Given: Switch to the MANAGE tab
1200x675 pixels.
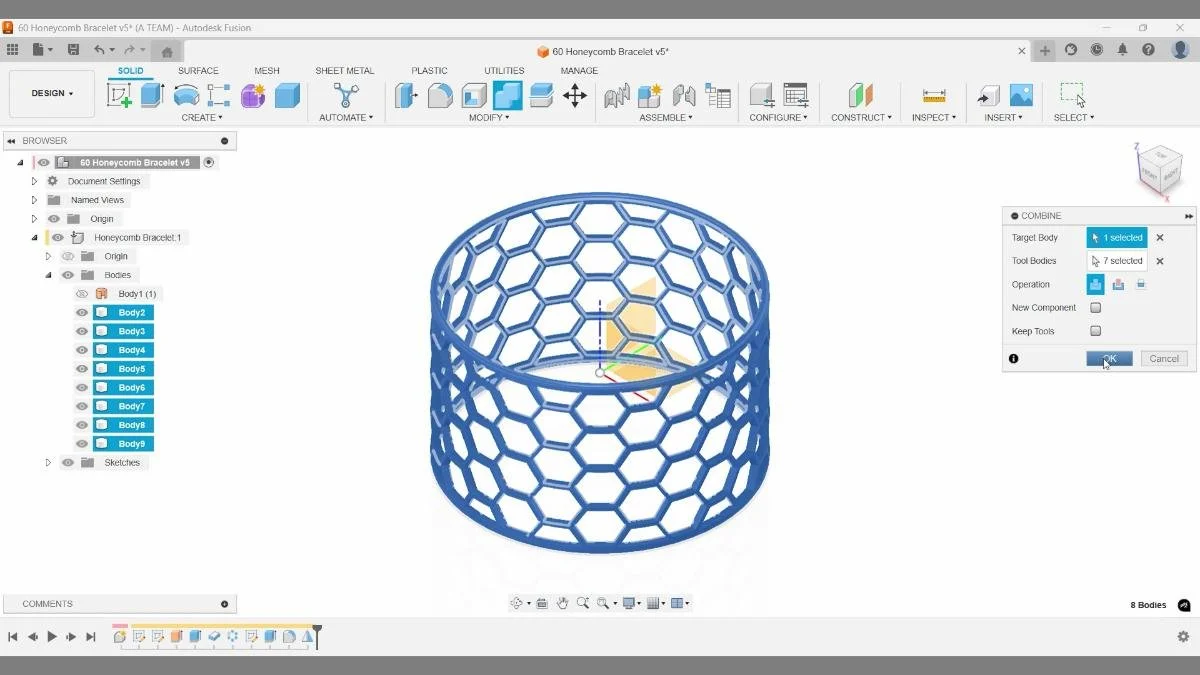Looking at the screenshot, I should 579,71.
